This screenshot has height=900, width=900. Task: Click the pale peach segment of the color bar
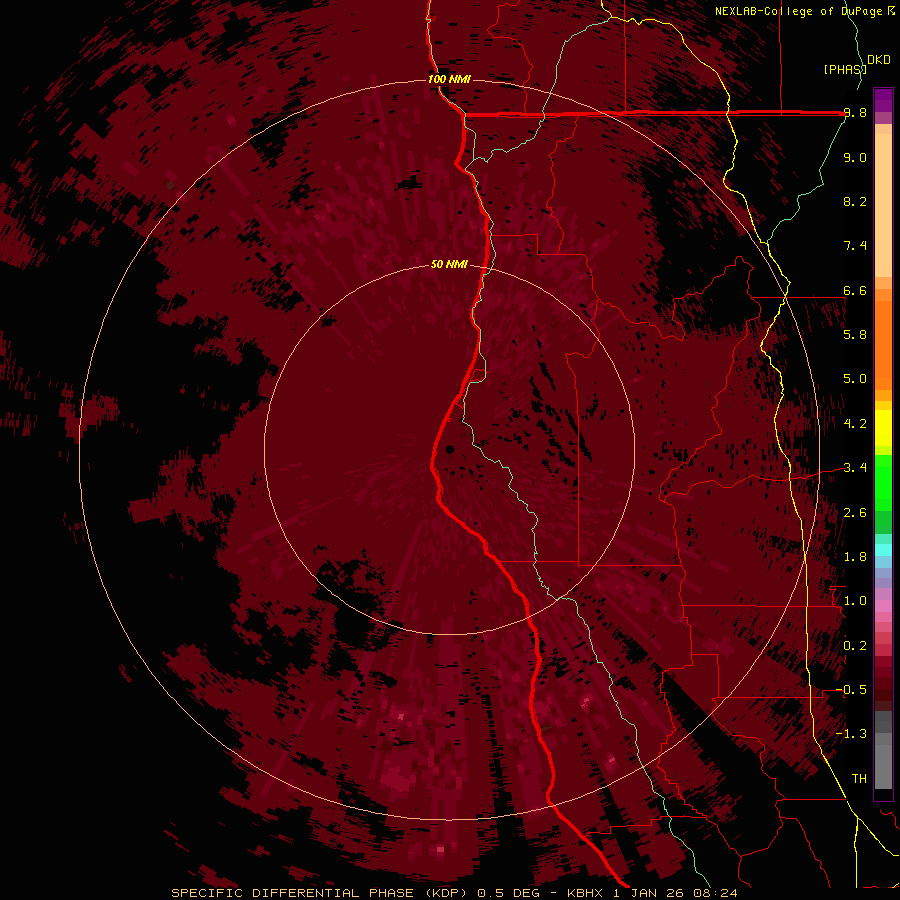pyautogui.click(x=883, y=205)
